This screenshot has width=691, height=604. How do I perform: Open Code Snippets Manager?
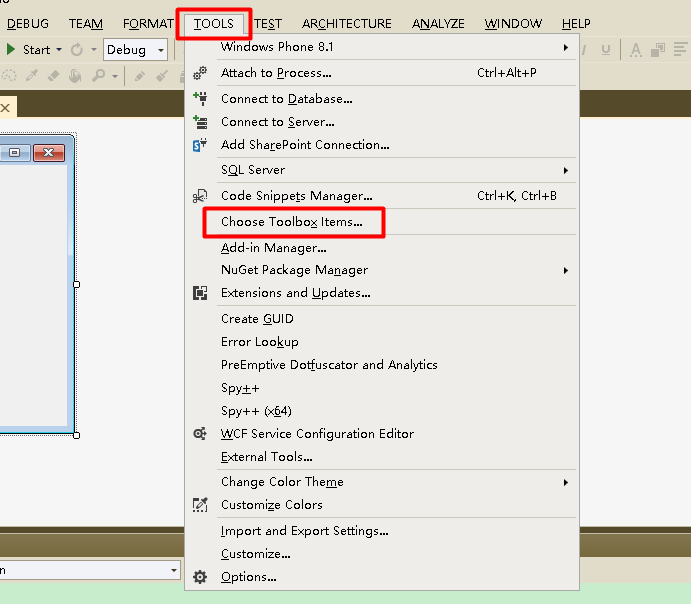pos(382,196)
